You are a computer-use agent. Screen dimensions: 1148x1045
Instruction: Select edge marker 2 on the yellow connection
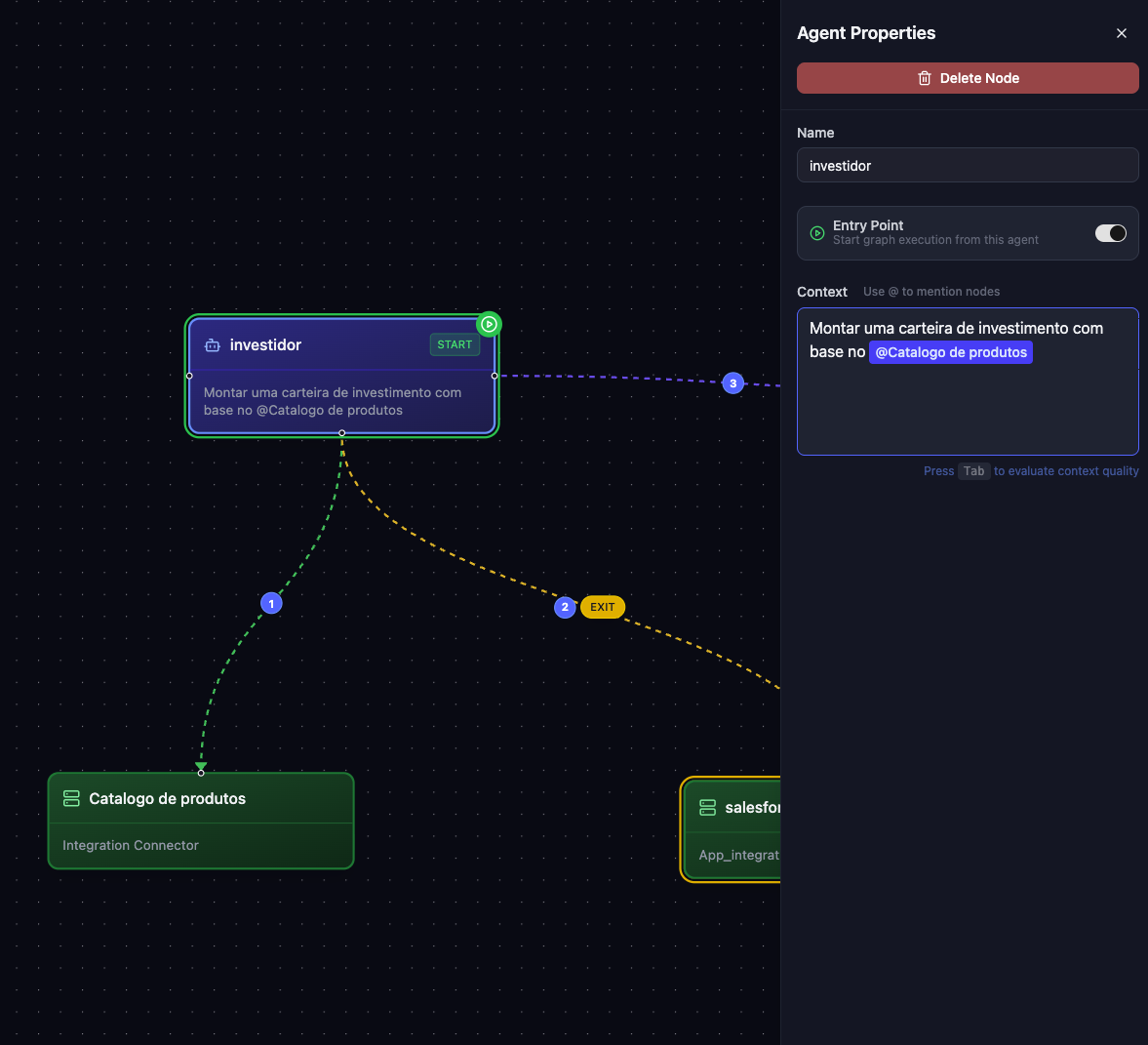pyautogui.click(x=565, y=607)
